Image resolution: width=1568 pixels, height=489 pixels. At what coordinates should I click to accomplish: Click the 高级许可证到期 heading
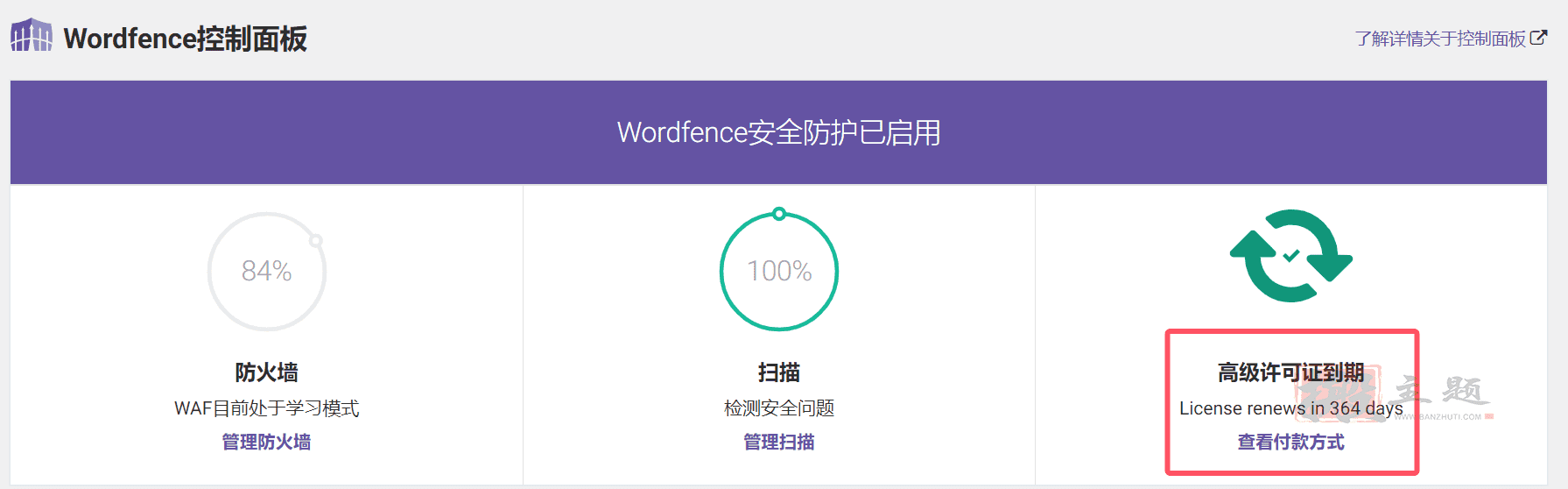tap(1291, 372)
